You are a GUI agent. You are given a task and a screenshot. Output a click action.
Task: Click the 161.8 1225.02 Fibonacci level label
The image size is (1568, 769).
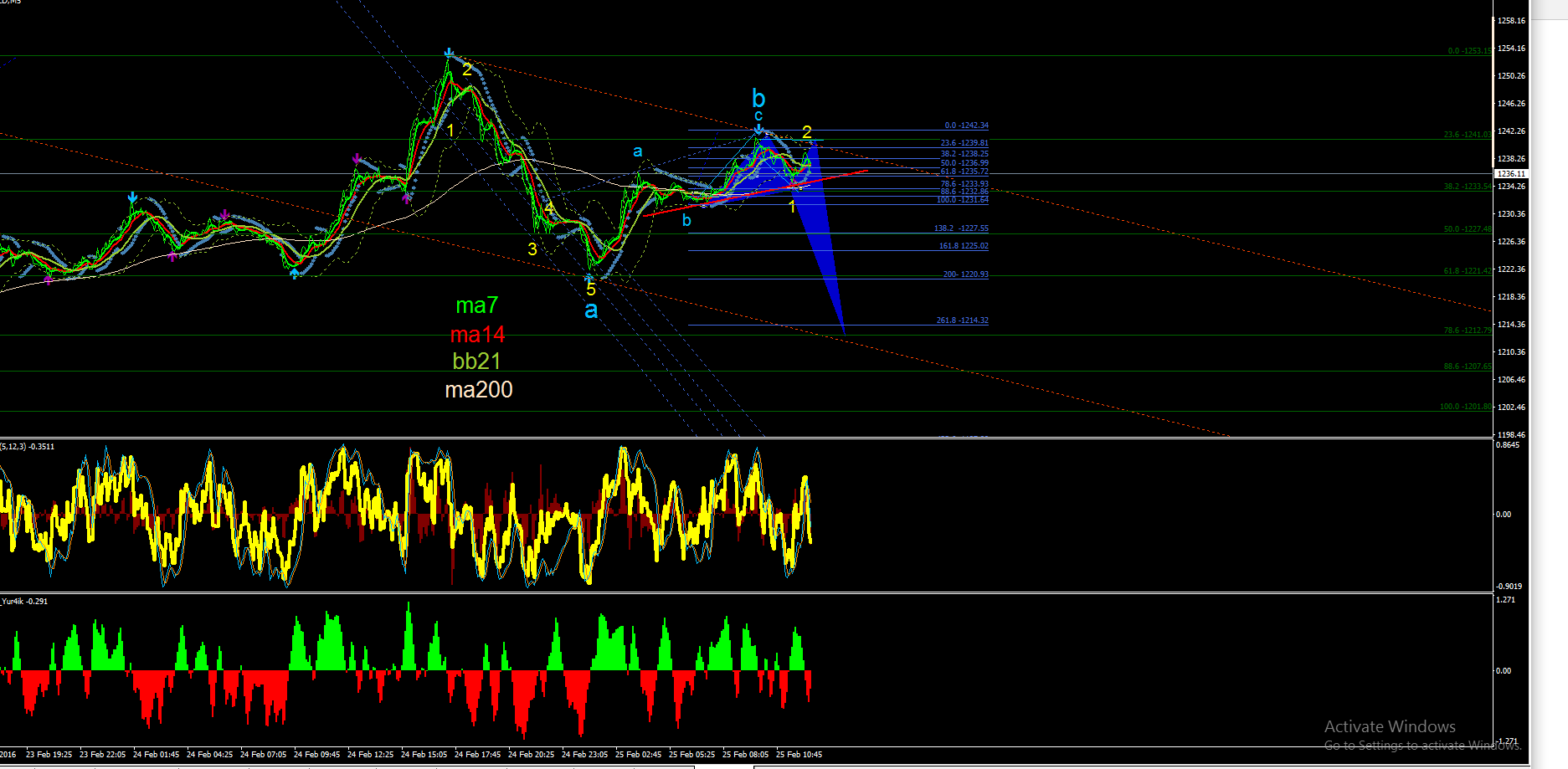coord(964,246)
